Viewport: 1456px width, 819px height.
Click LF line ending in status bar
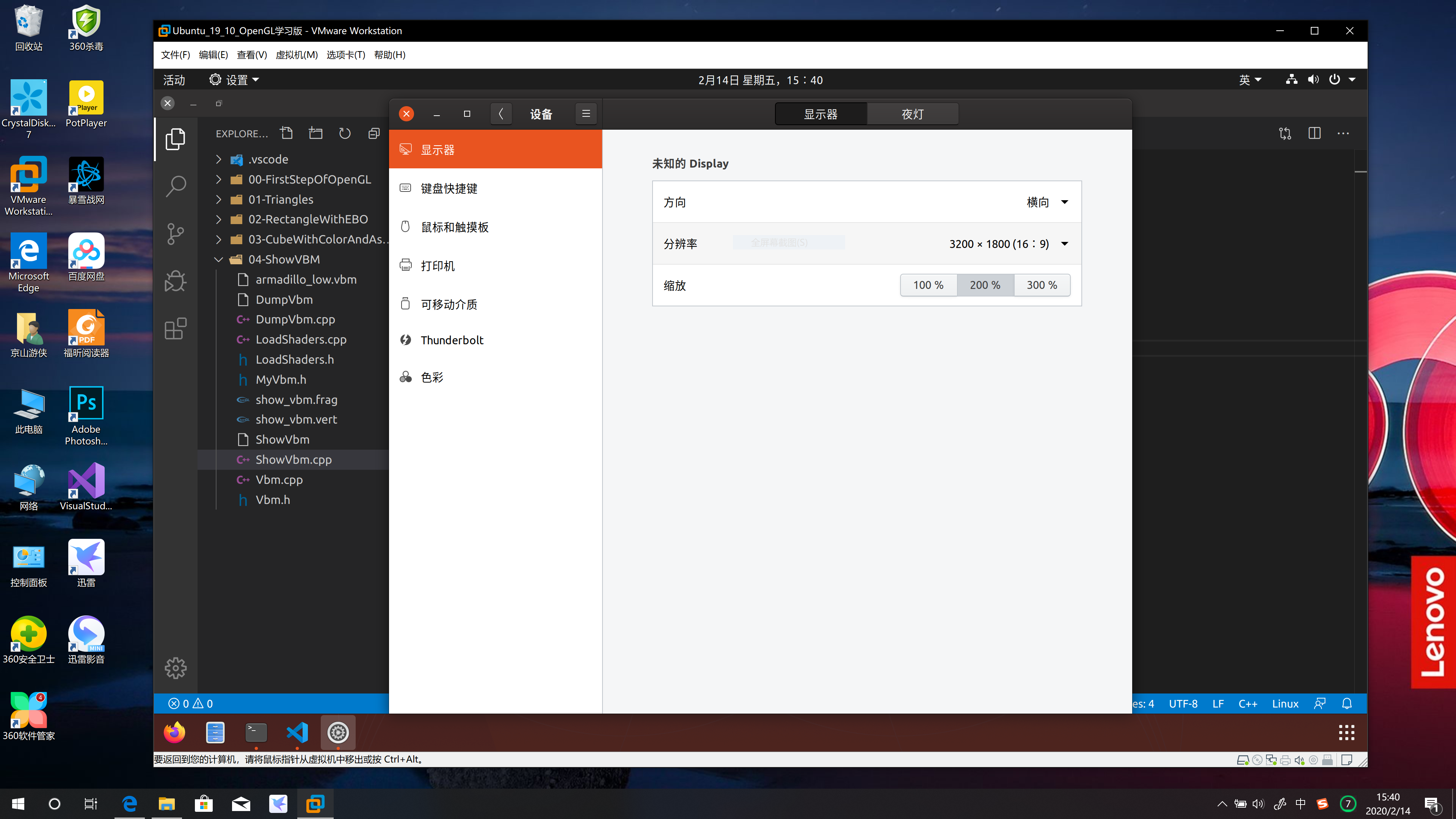1218,704
